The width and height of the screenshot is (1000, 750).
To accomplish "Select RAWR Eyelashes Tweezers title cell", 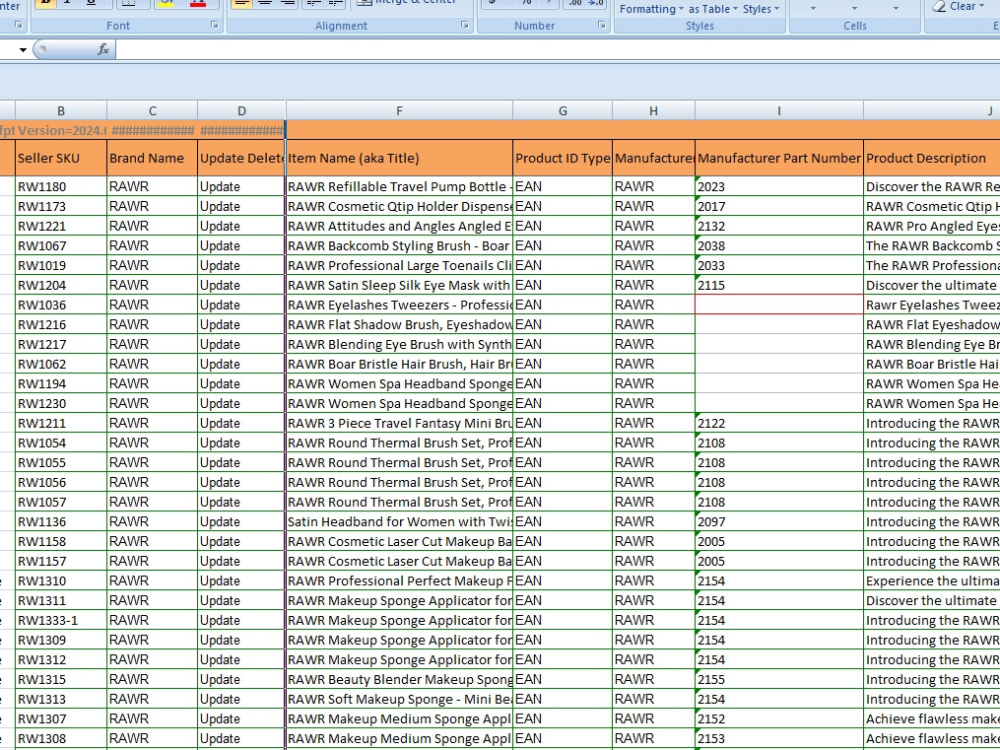I will [x=399, y=305].
